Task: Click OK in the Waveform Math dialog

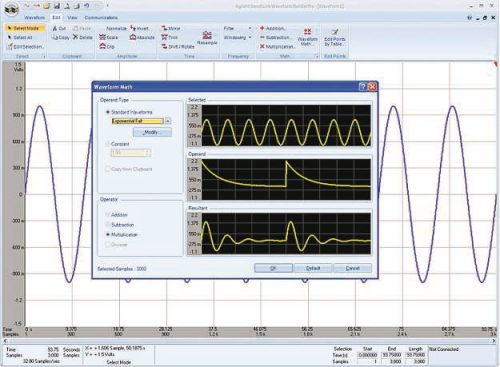Action: click(x=273, y=268)
